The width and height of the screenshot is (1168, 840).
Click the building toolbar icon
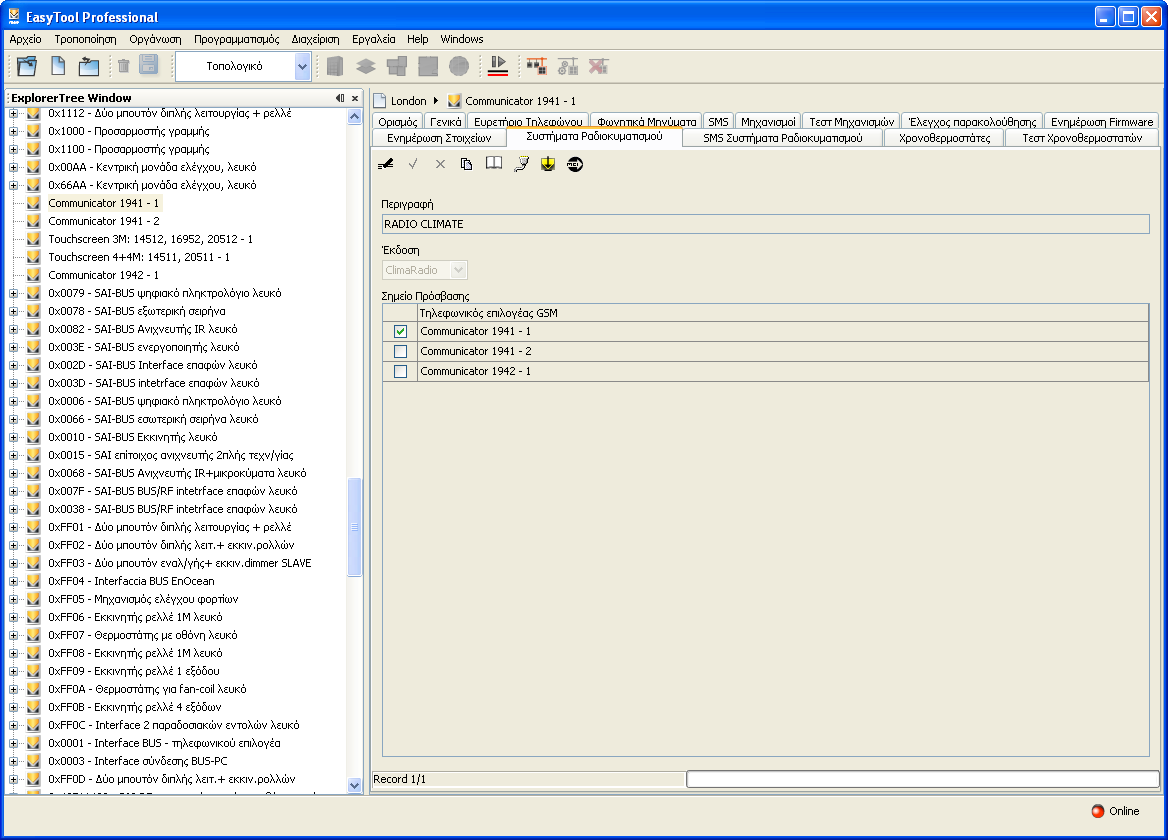tap(334, 66)
